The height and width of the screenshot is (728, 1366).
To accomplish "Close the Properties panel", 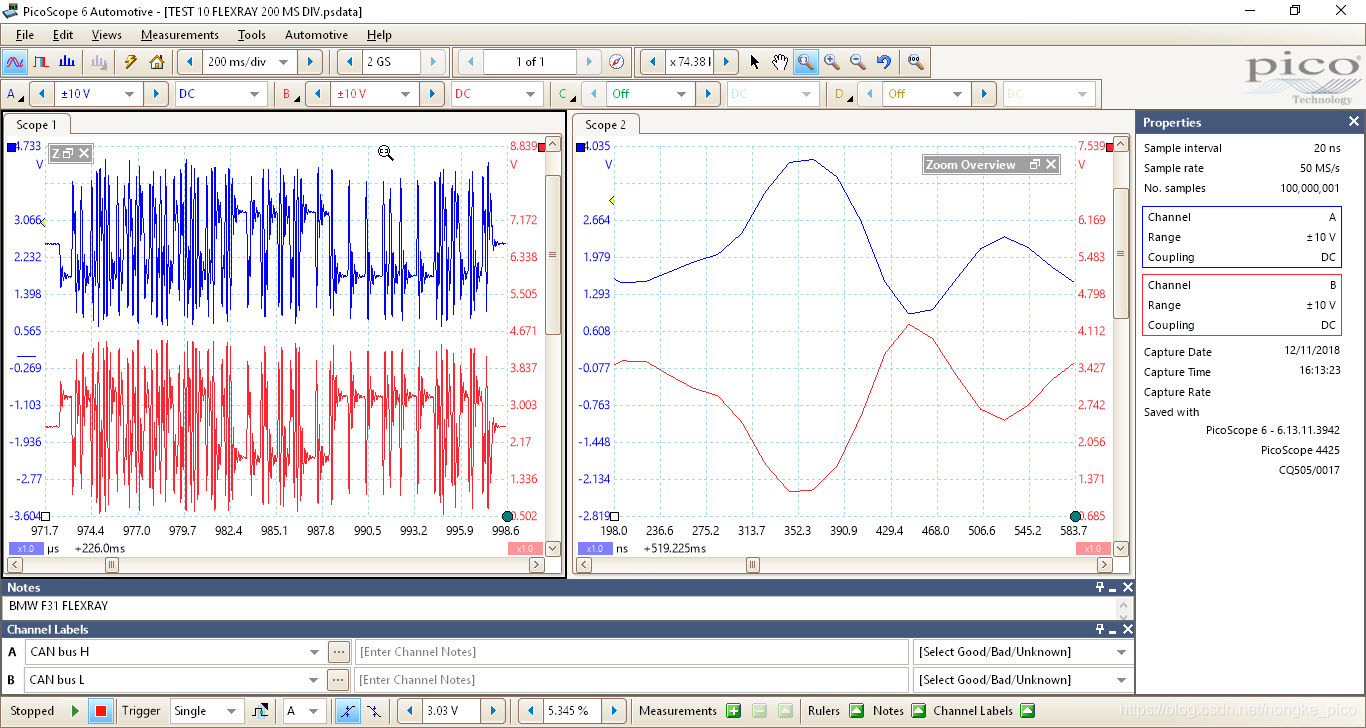I will 1354,122.
